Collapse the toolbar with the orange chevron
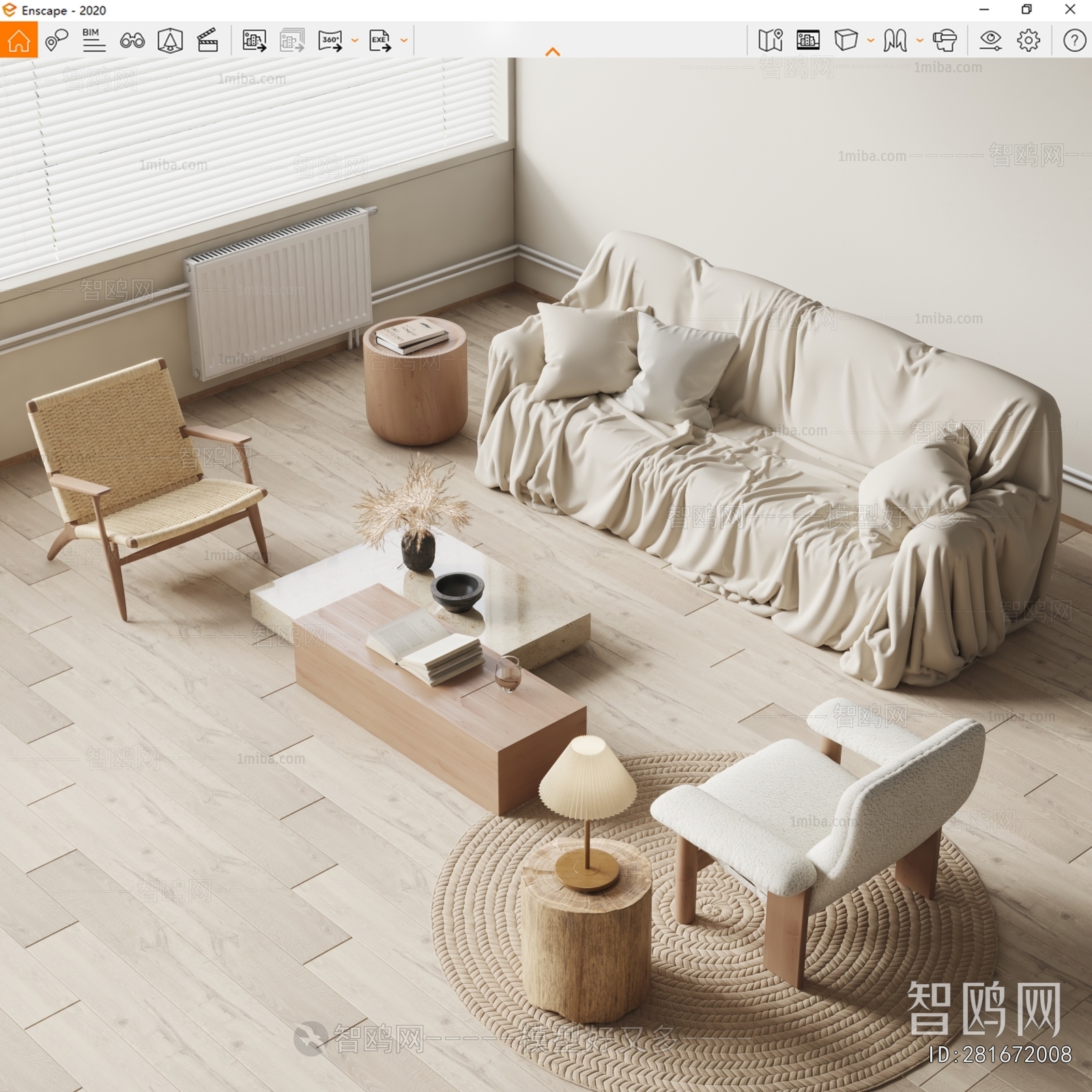Viewport: 1092px width, 1092px height. 553,52
